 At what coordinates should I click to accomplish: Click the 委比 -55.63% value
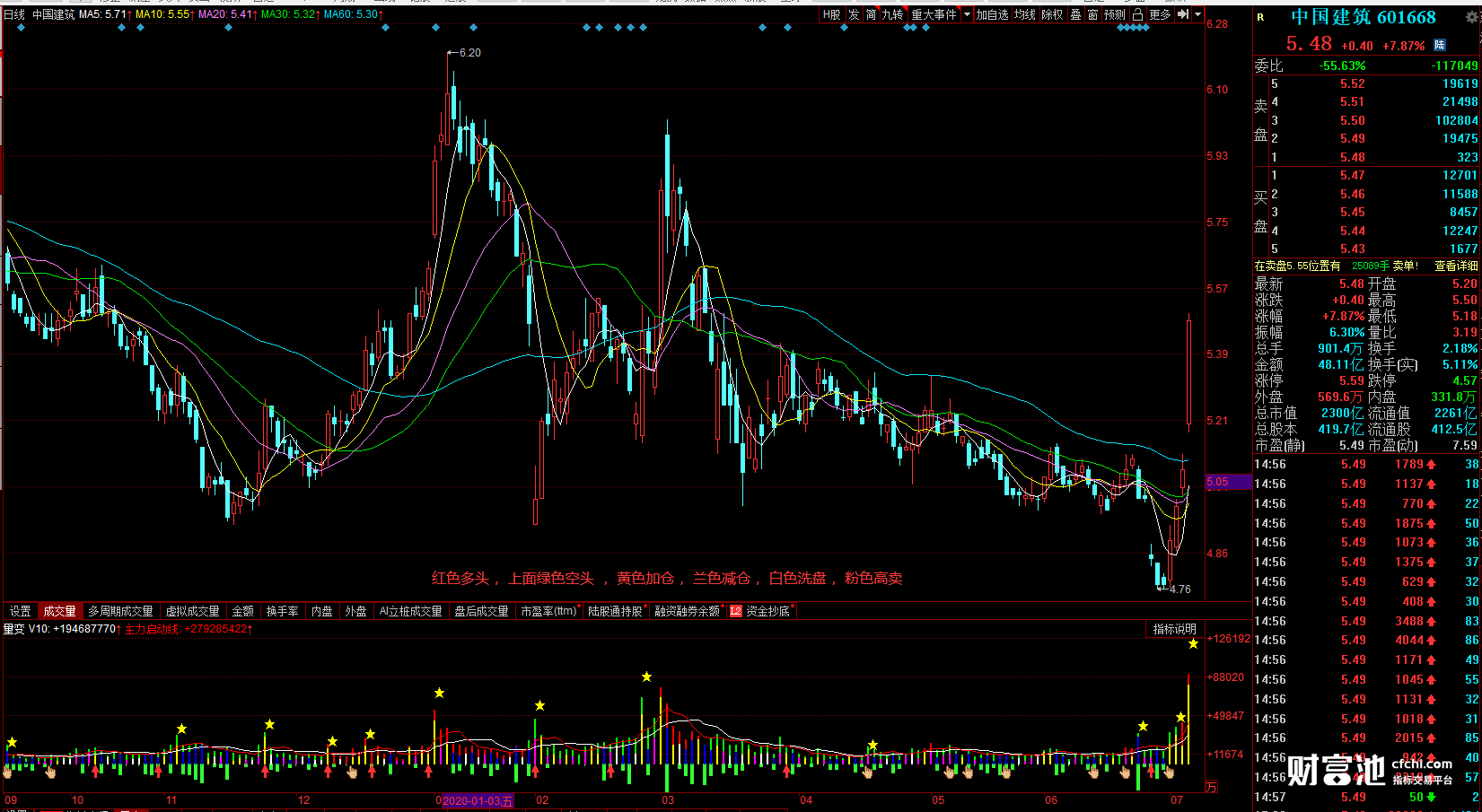click(1342, 65)
